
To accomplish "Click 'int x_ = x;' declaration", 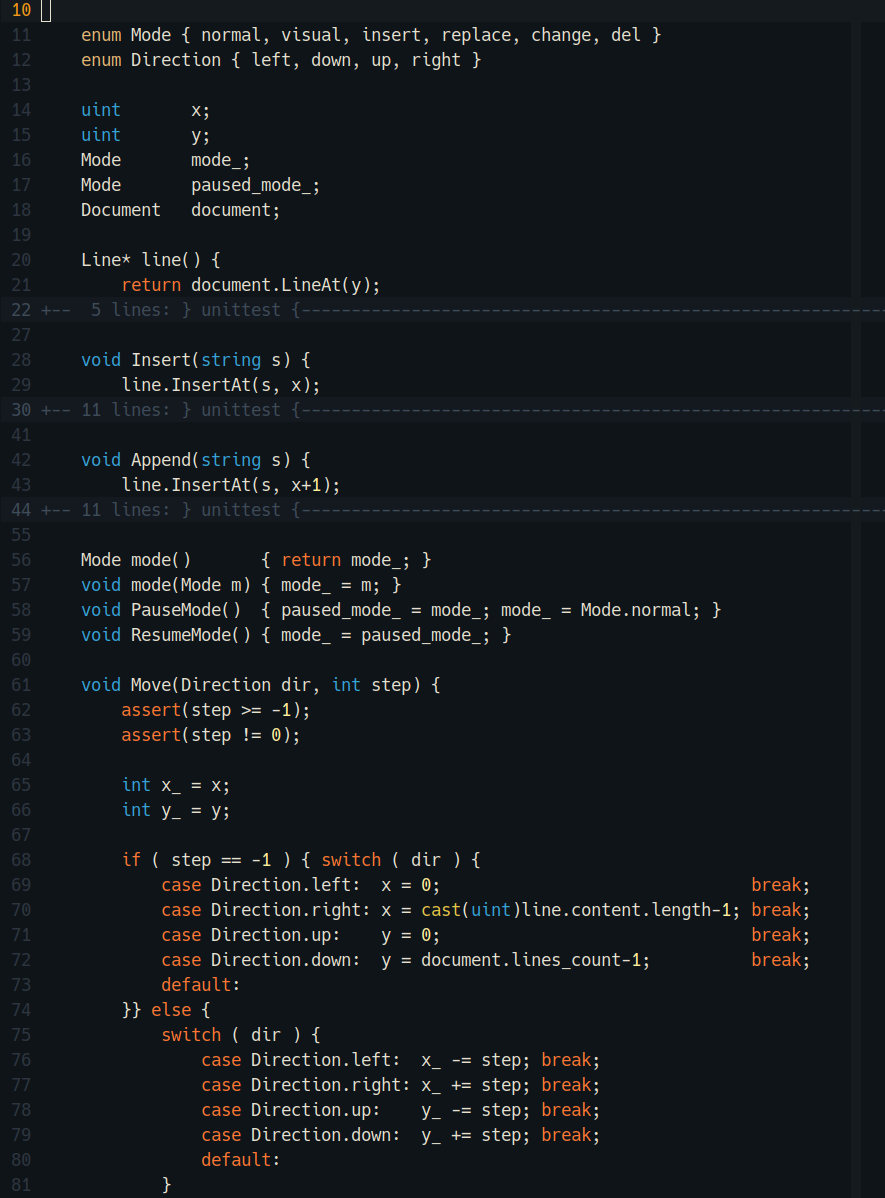I will 176,785.
